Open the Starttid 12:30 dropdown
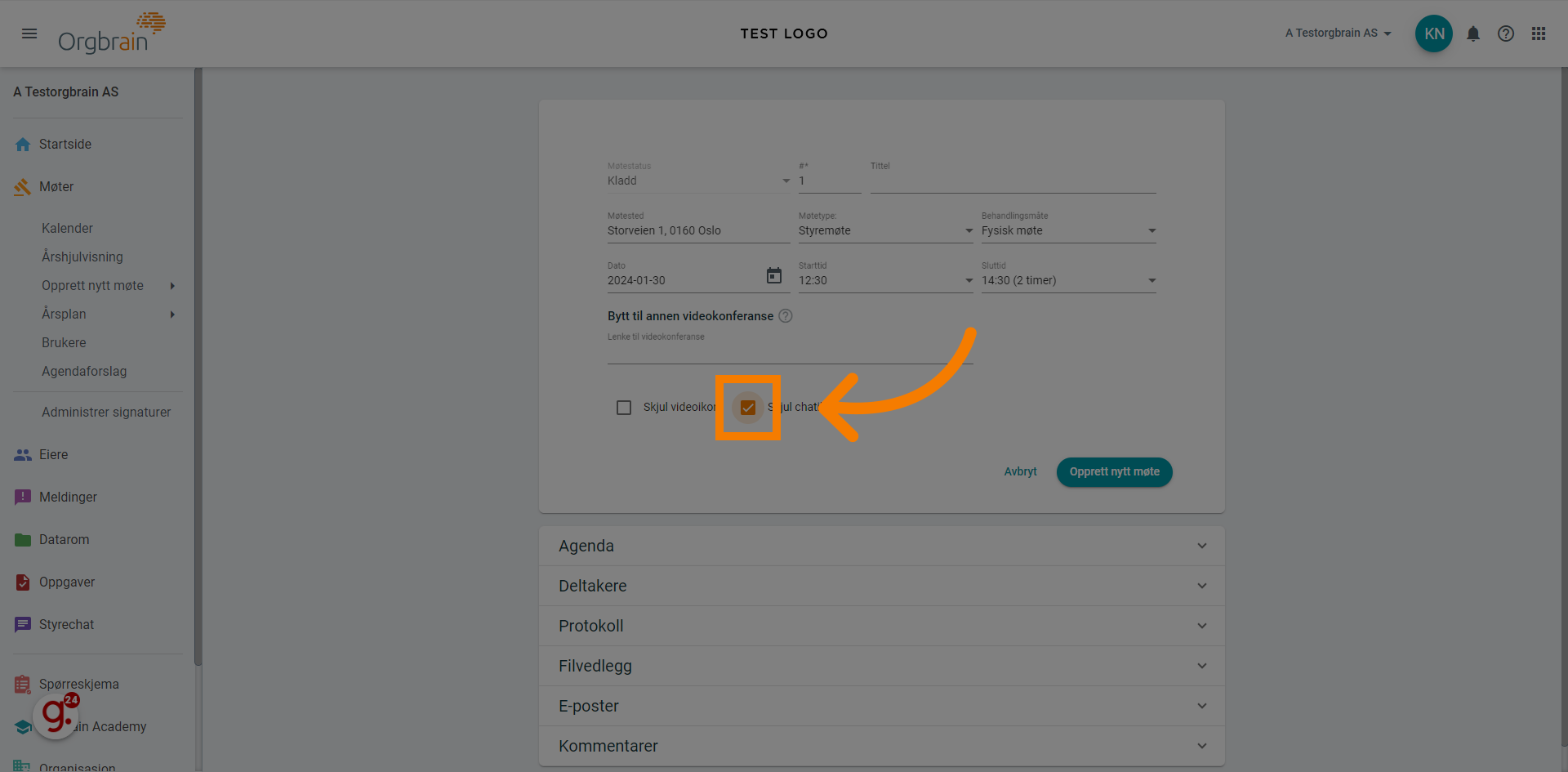1568x772 pixels. 886,281
